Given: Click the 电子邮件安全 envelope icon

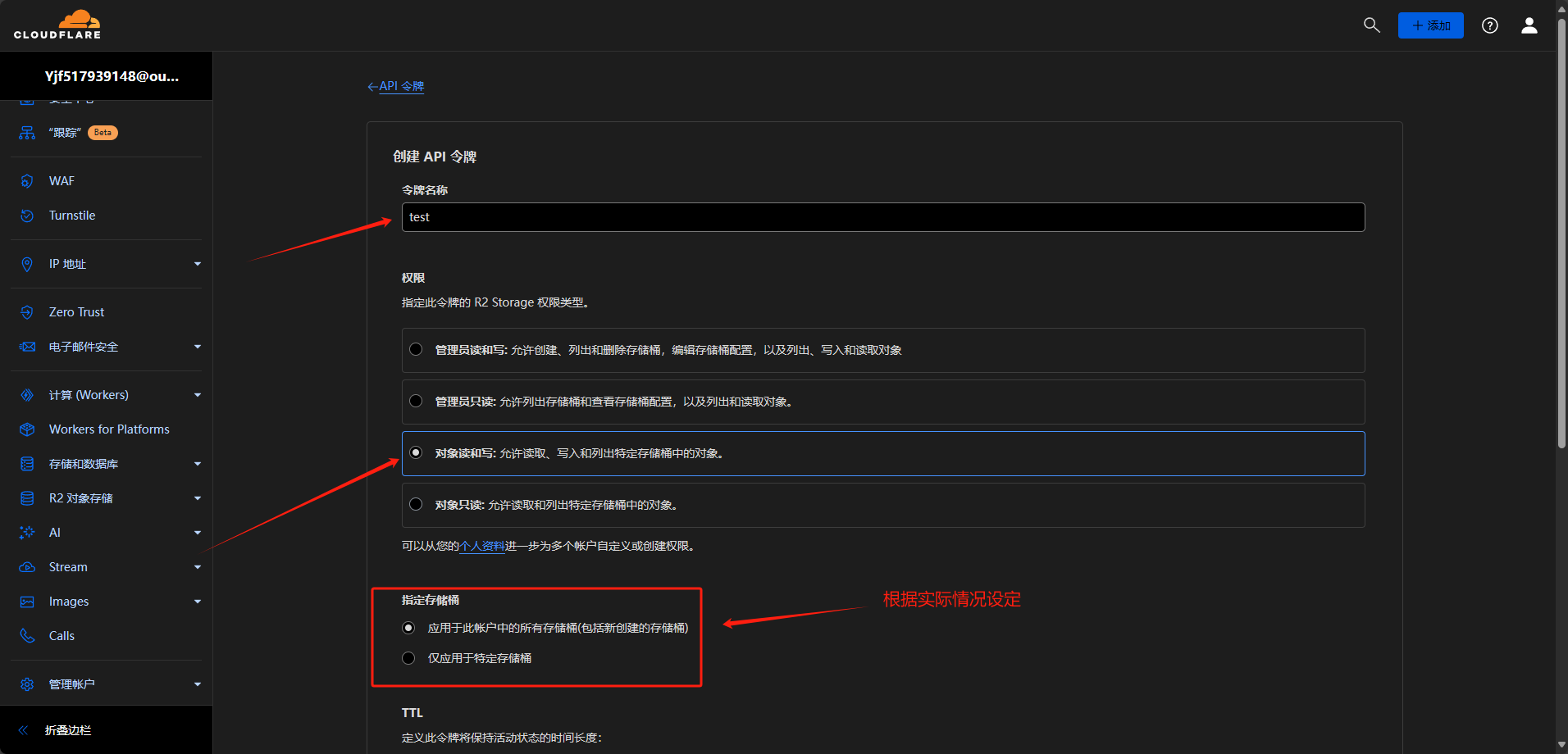Looking at the screenshot, I should [x=27, y=347].
